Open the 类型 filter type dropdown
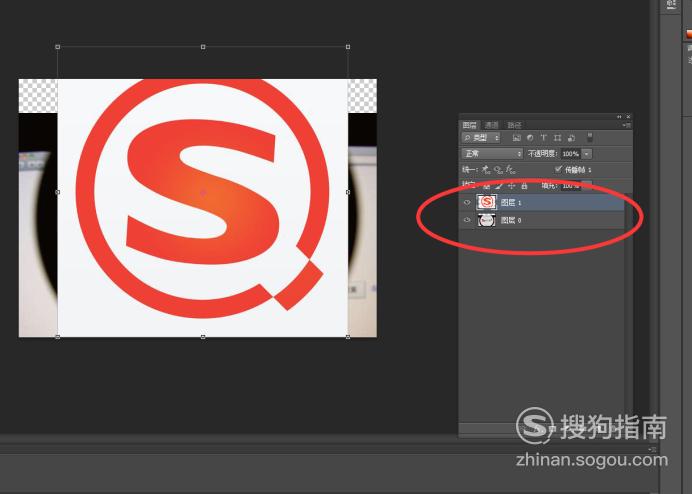The height and width of the screenshot is (494, 692). tap(481, 138)
